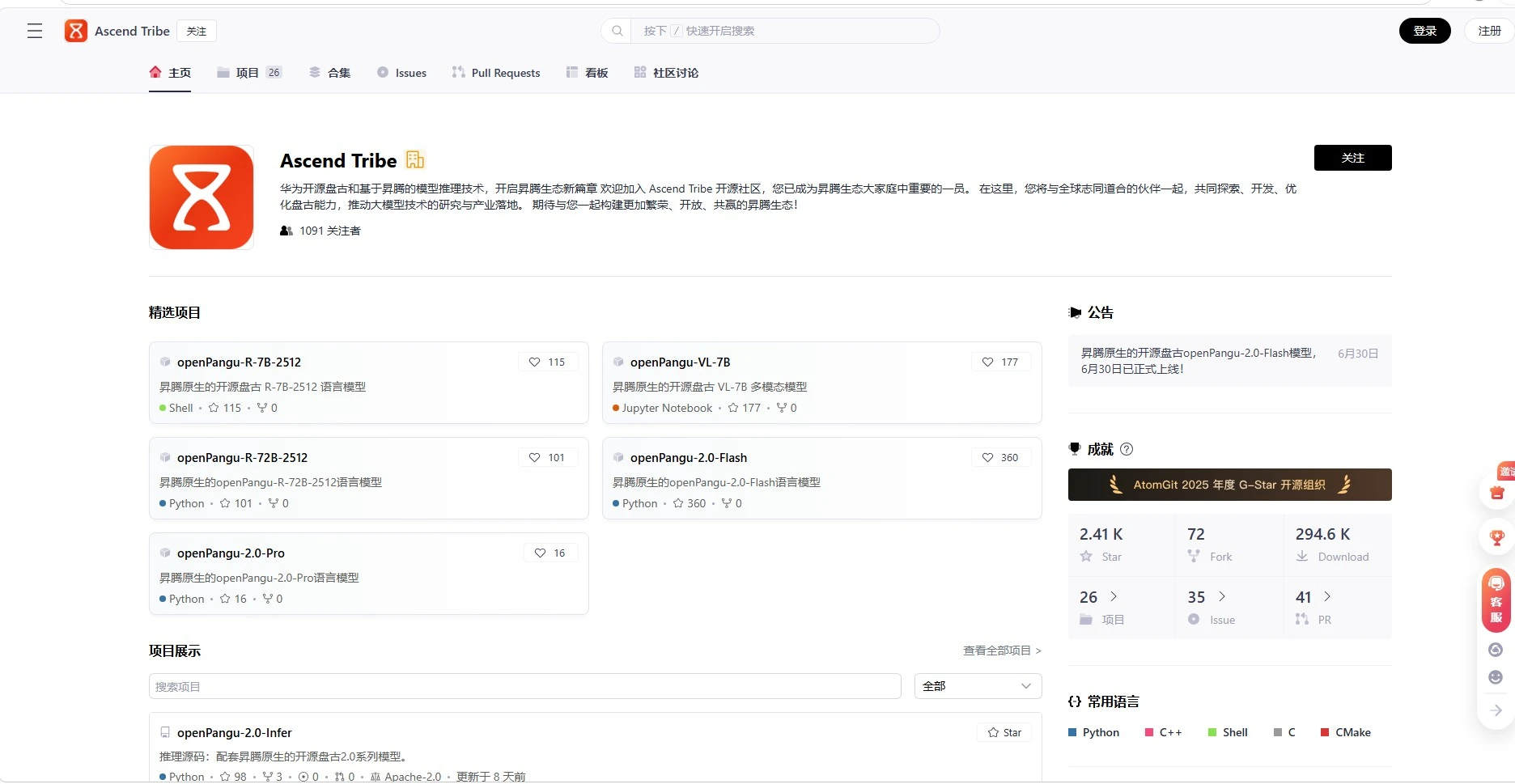Click the AtomGit 2025 G-Star banner
The height and width of the screenshot is (784, 1515).
1229,485
